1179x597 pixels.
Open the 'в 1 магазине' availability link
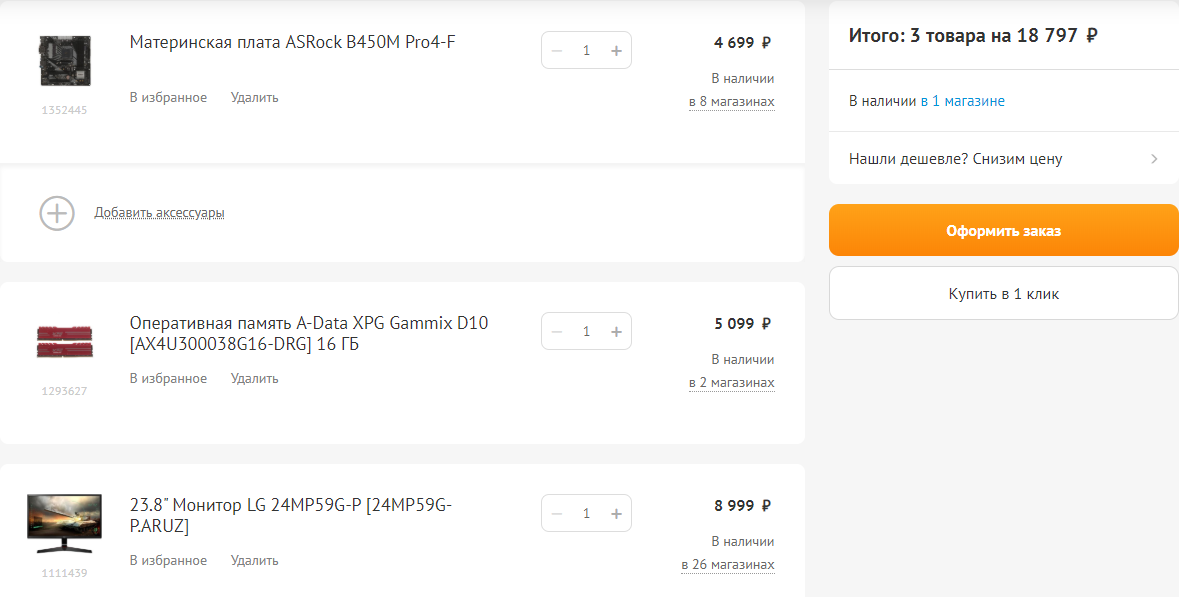point(962,101)
